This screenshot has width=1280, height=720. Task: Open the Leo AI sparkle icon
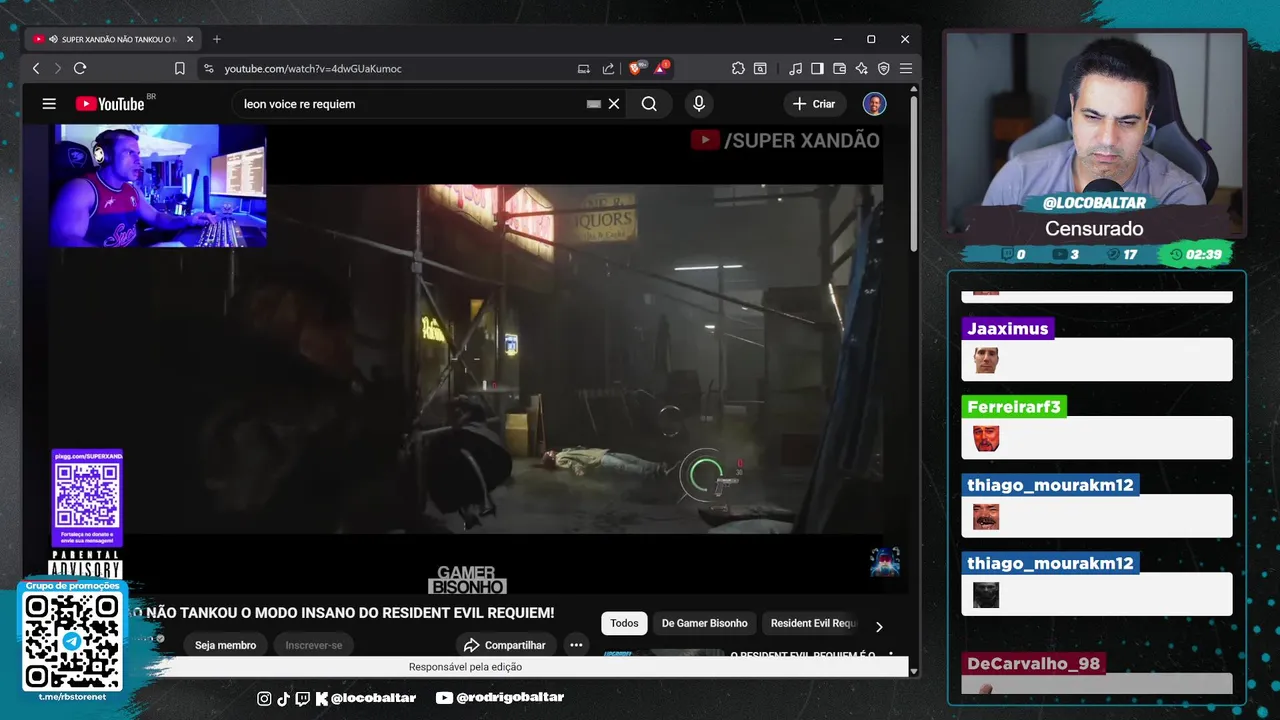click(861, 68)
